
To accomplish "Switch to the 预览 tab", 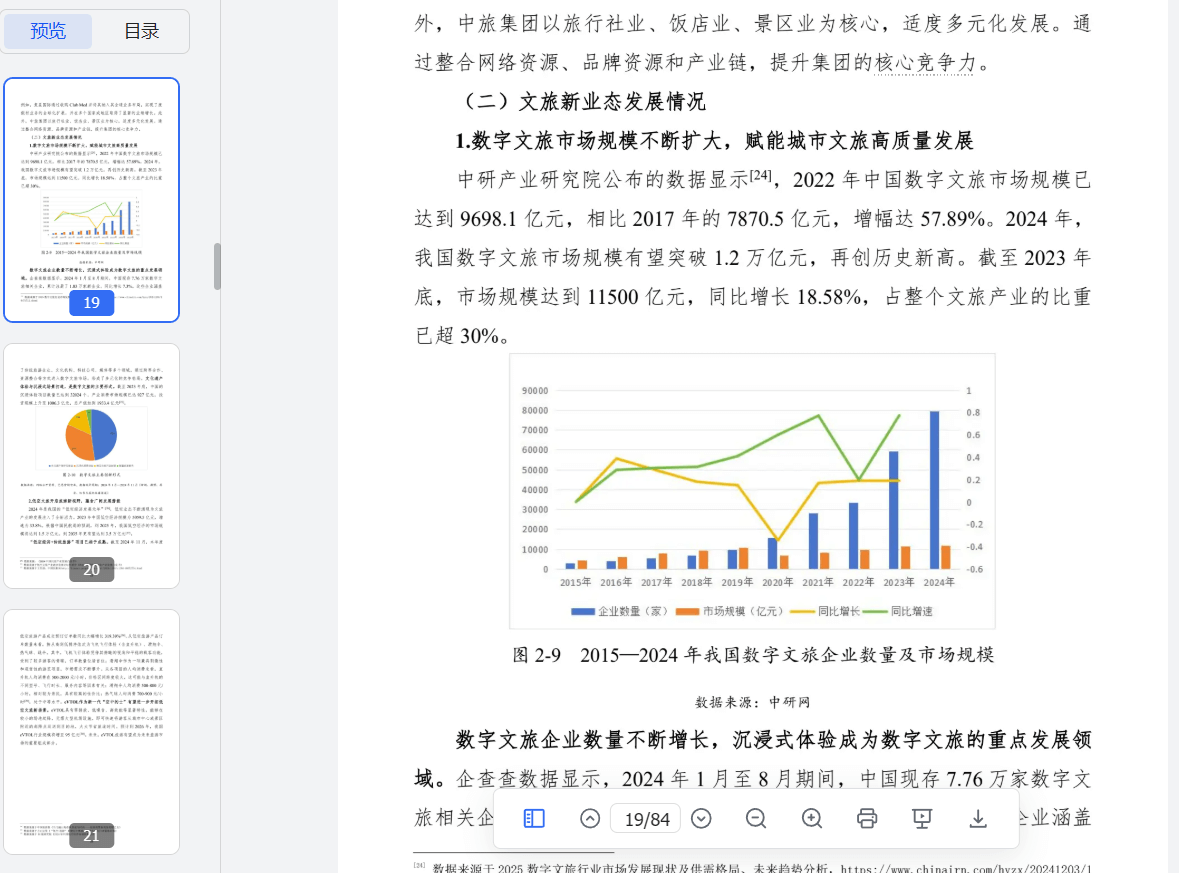I will [48, 32].
